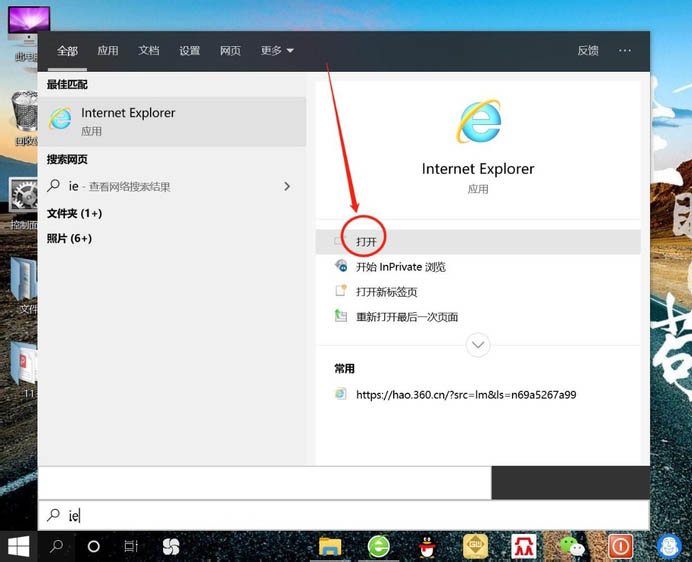
Task: Click the reopen last session icon
Action: point(341,316)
